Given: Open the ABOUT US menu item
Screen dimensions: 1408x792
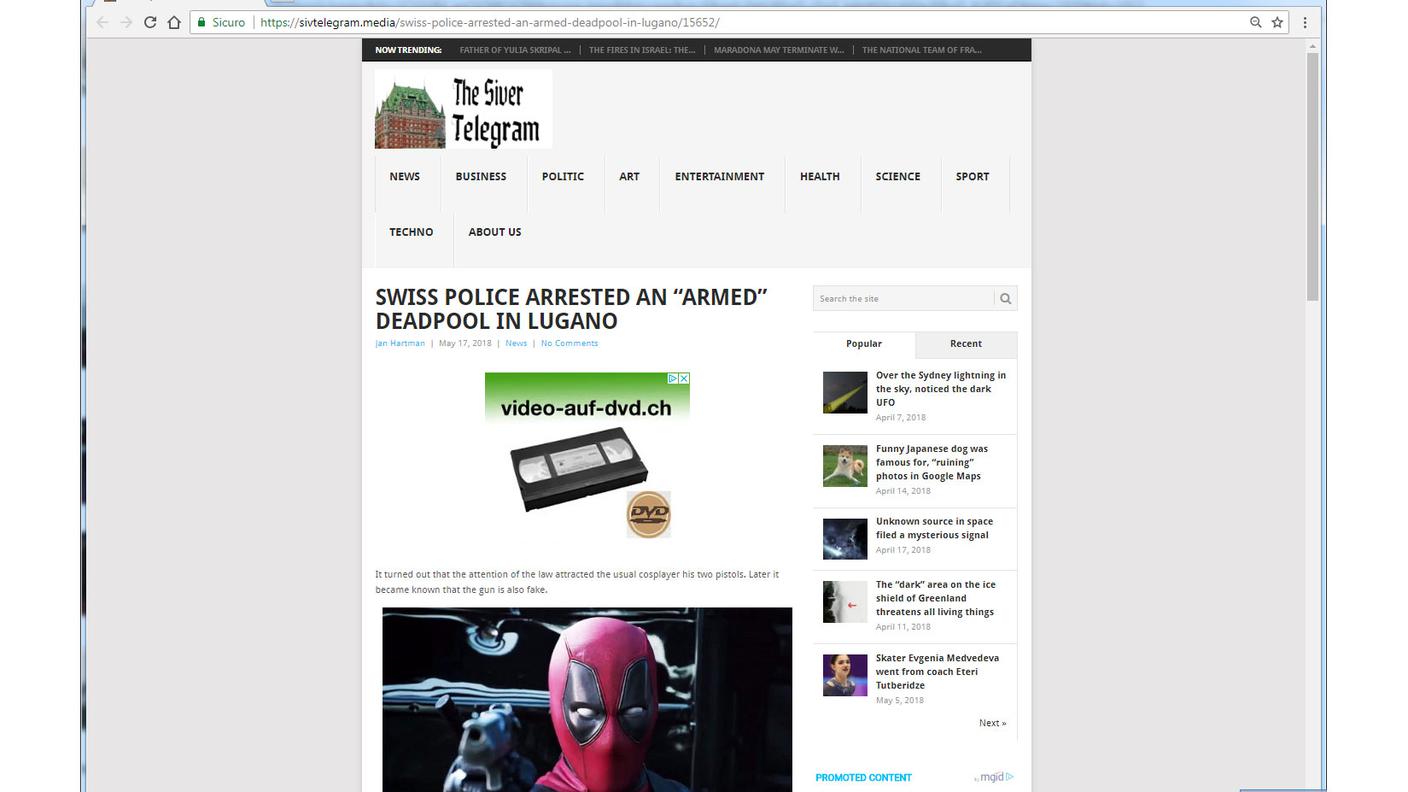Looking at the screenshot, I should (495, 232).
